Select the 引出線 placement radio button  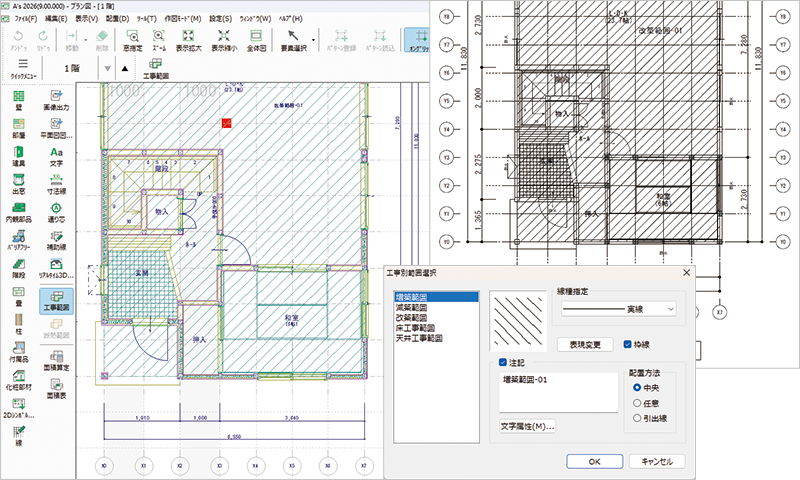[637, 418]
